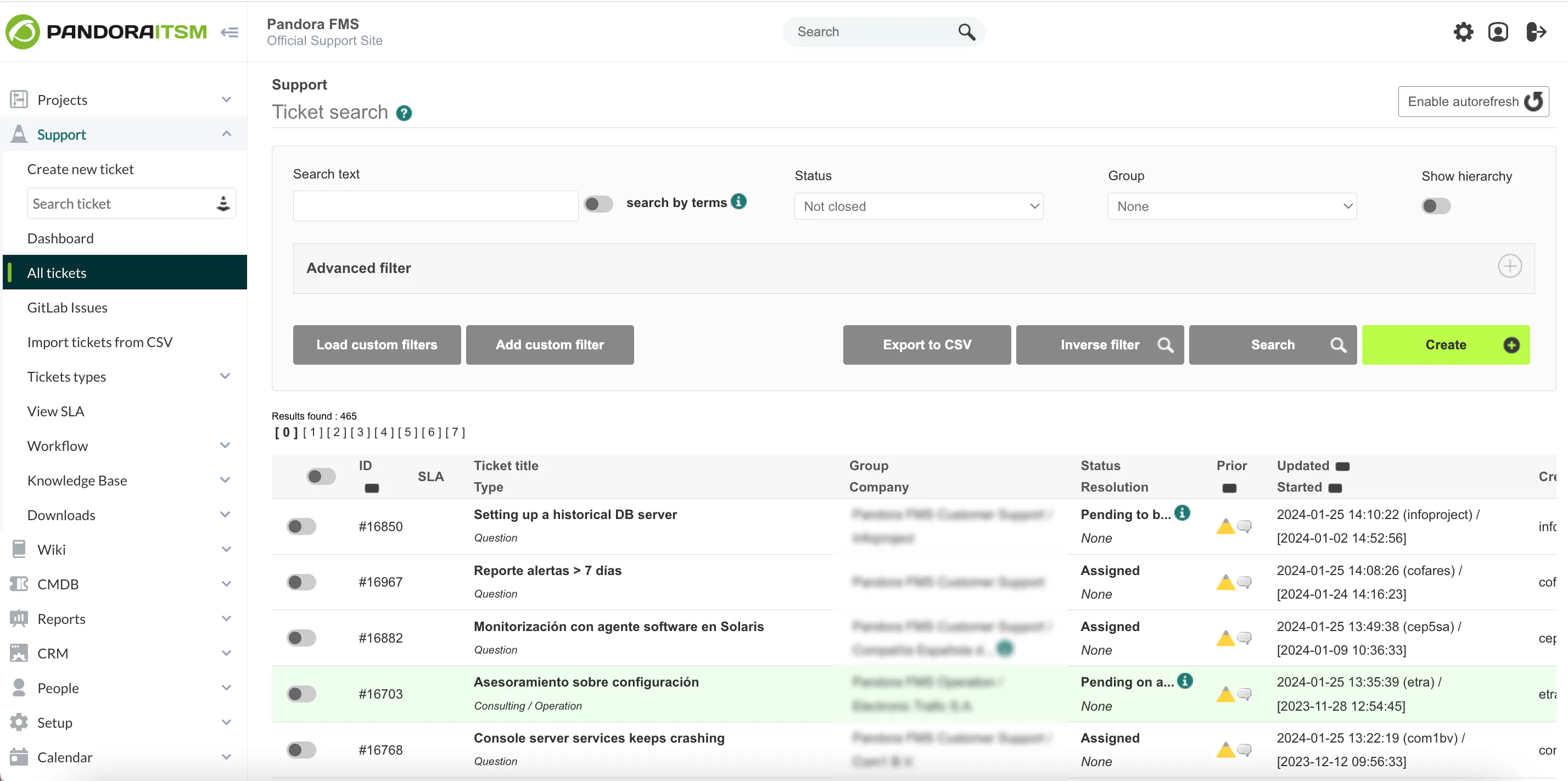Click Export to CSV button
This screenshot has height=781, width=1568.
click(926, 345)
